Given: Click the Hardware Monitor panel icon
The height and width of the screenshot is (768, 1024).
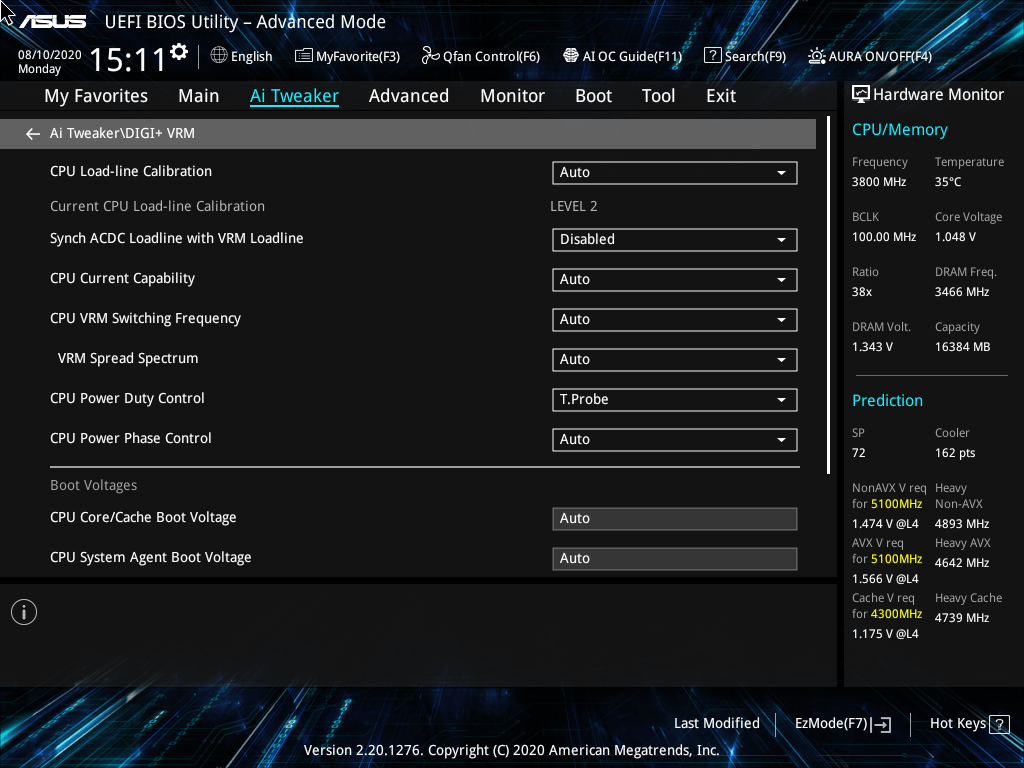Looking at the screenshot, I should click(861, 94).
